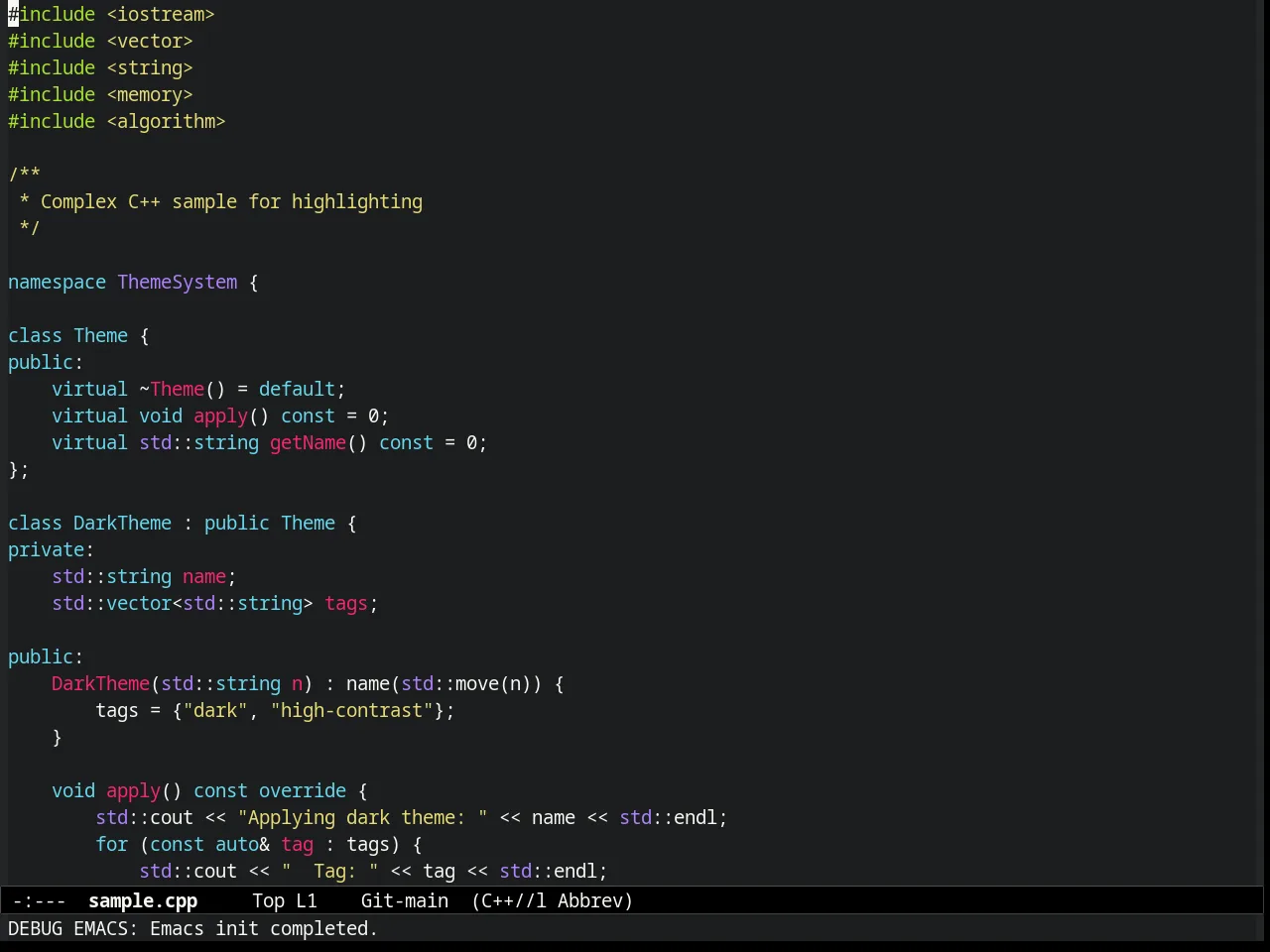Click the 'name' member variable declaration

pyautogui.click(x=204, y=576)
